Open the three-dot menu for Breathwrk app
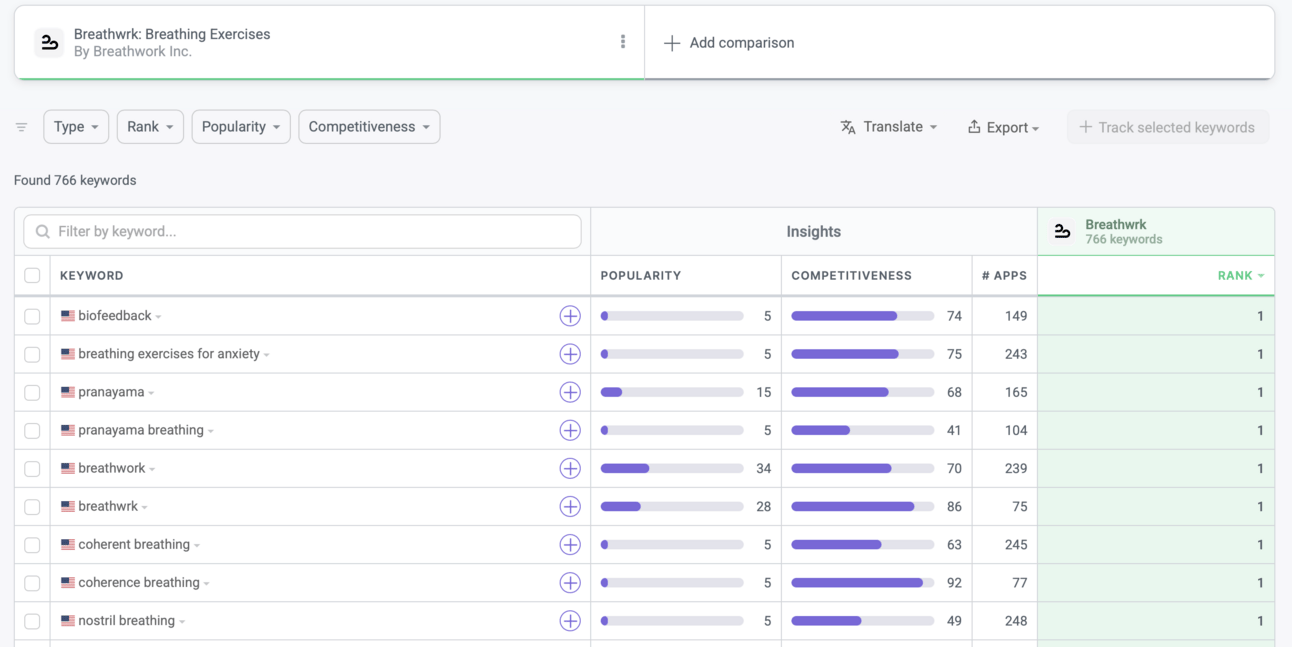Image resolution: width=1292 pixels, height=647 pixels. pyautogui.click(x=623, y=42)
